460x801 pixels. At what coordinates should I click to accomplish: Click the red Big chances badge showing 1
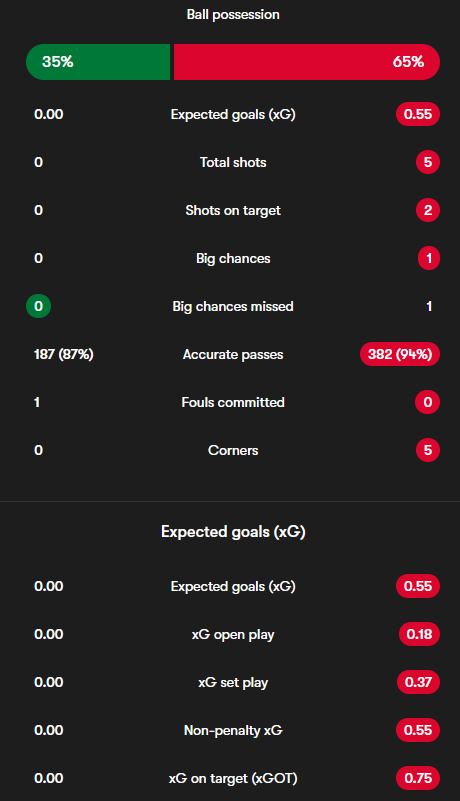pos(429,258)
